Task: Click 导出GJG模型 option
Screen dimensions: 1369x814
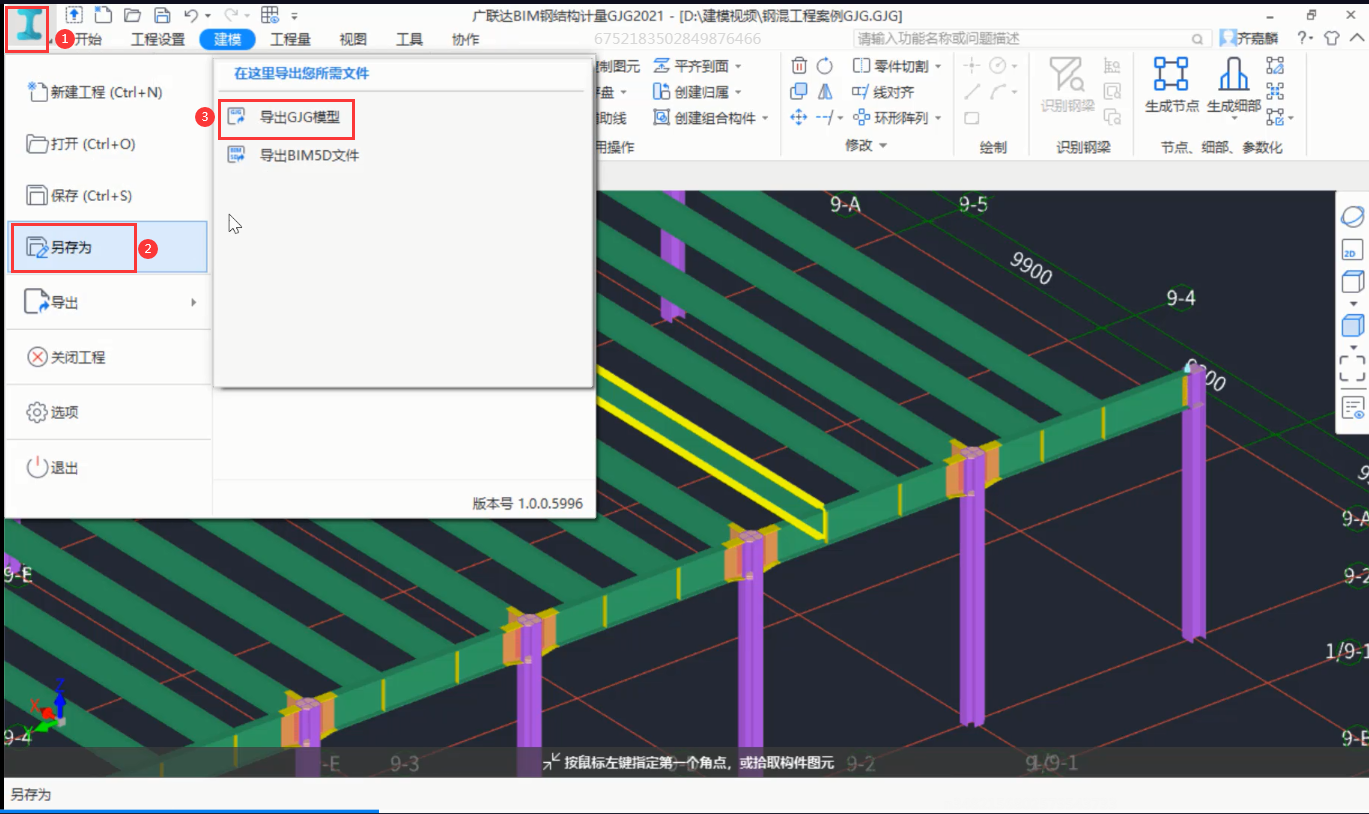Action: point(289,117)
